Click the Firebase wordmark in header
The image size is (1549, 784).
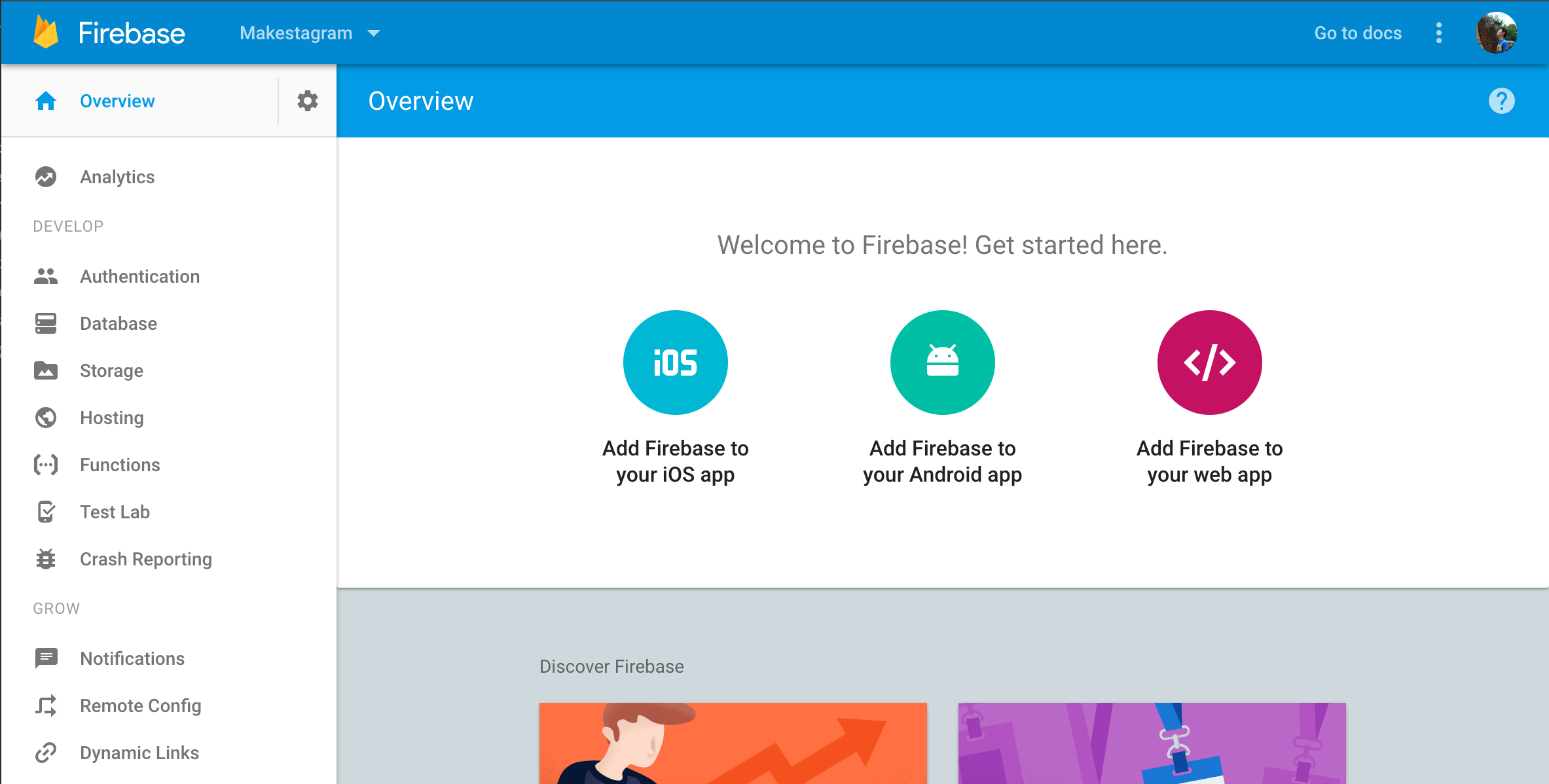[x=132, y=33]
